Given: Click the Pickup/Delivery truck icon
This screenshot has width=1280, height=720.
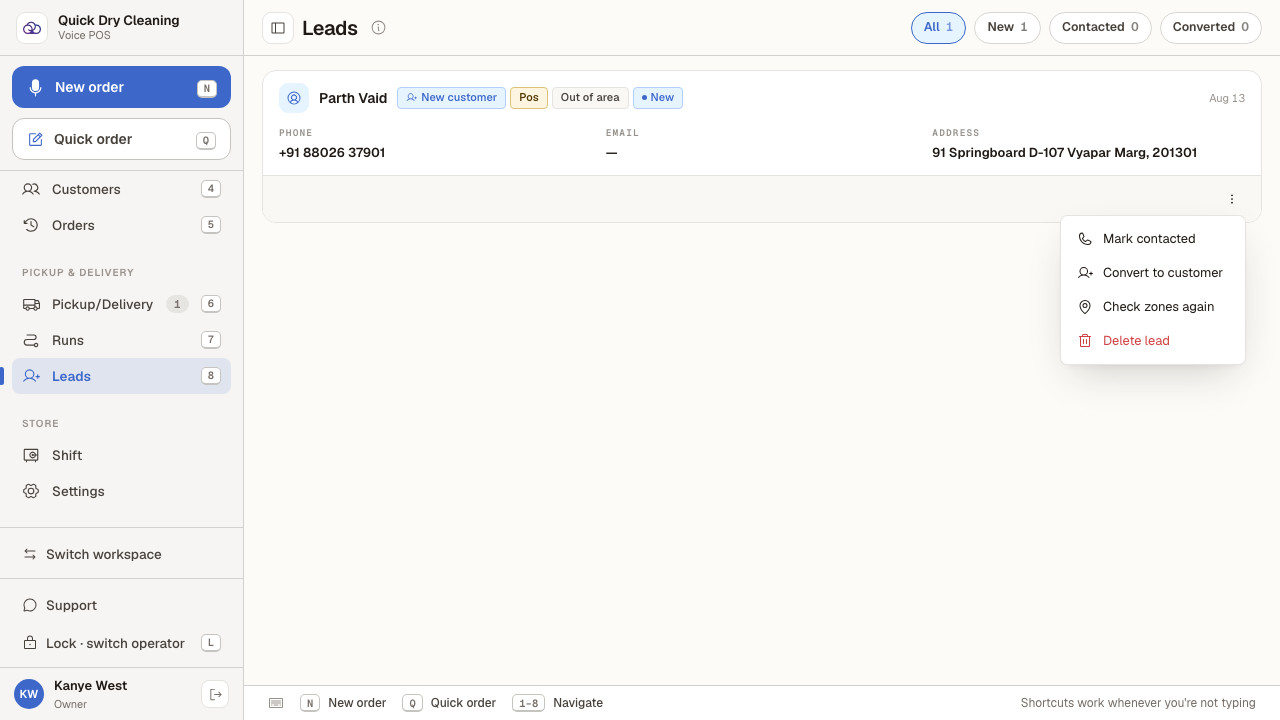Looking at the screenshot, I should [x=31, y=304].
